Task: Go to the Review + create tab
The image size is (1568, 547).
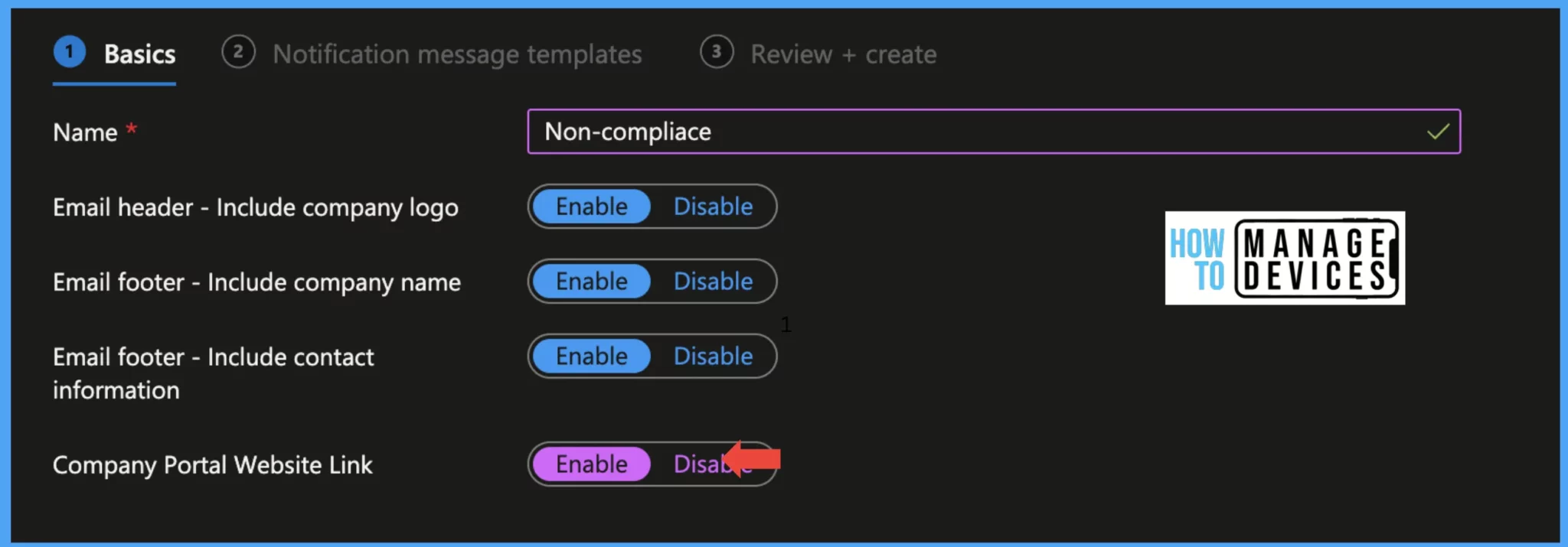Action: point(843,54)
